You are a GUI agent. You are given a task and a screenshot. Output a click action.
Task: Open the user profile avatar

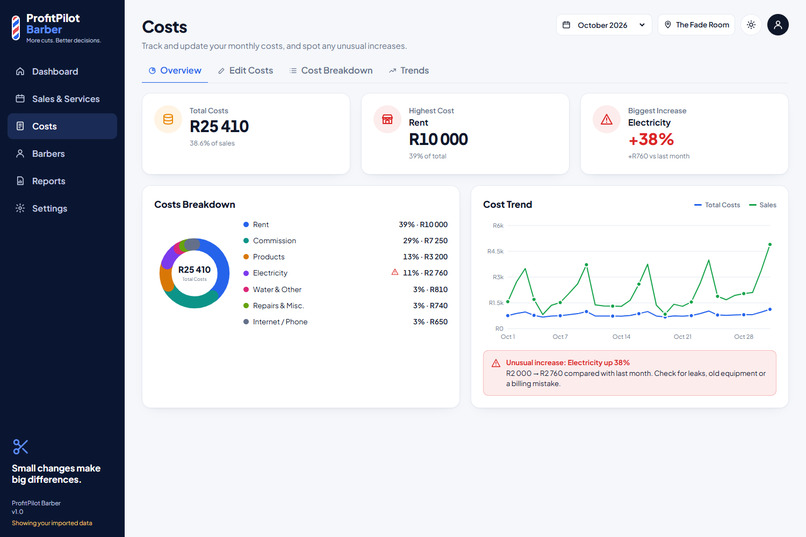tap(778, 25)
